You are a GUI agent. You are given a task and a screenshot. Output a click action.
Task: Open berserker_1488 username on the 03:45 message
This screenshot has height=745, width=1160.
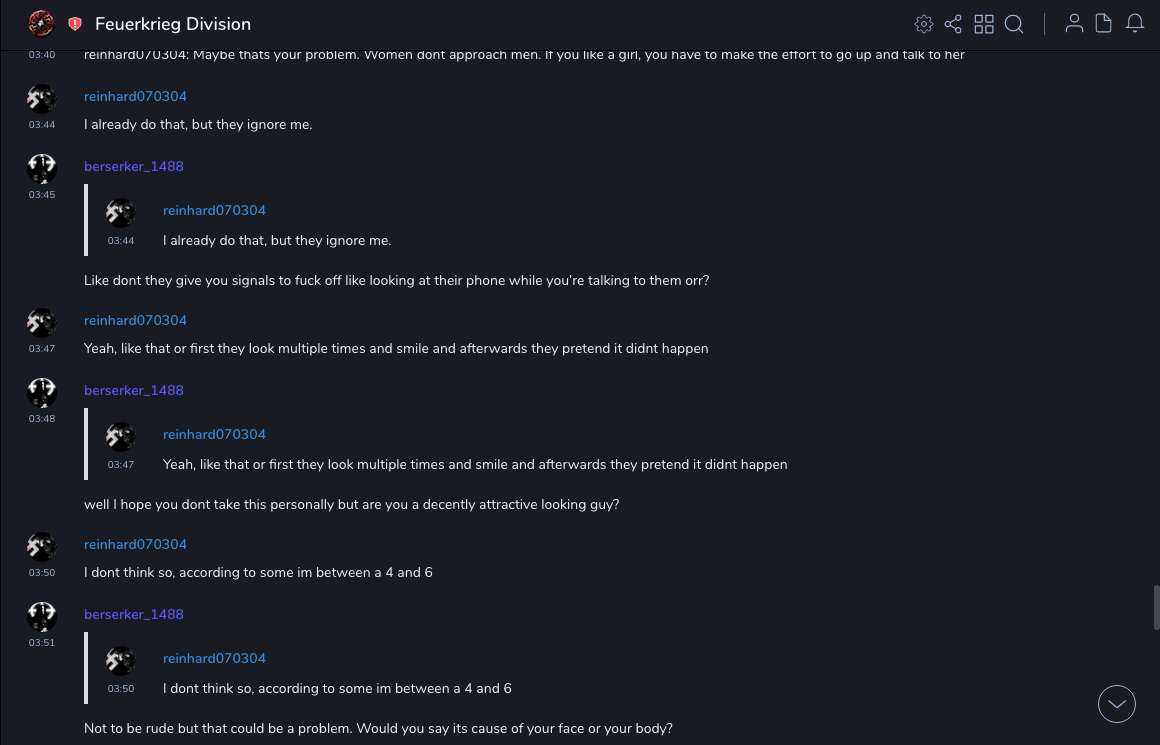click(x=134, y=167)
